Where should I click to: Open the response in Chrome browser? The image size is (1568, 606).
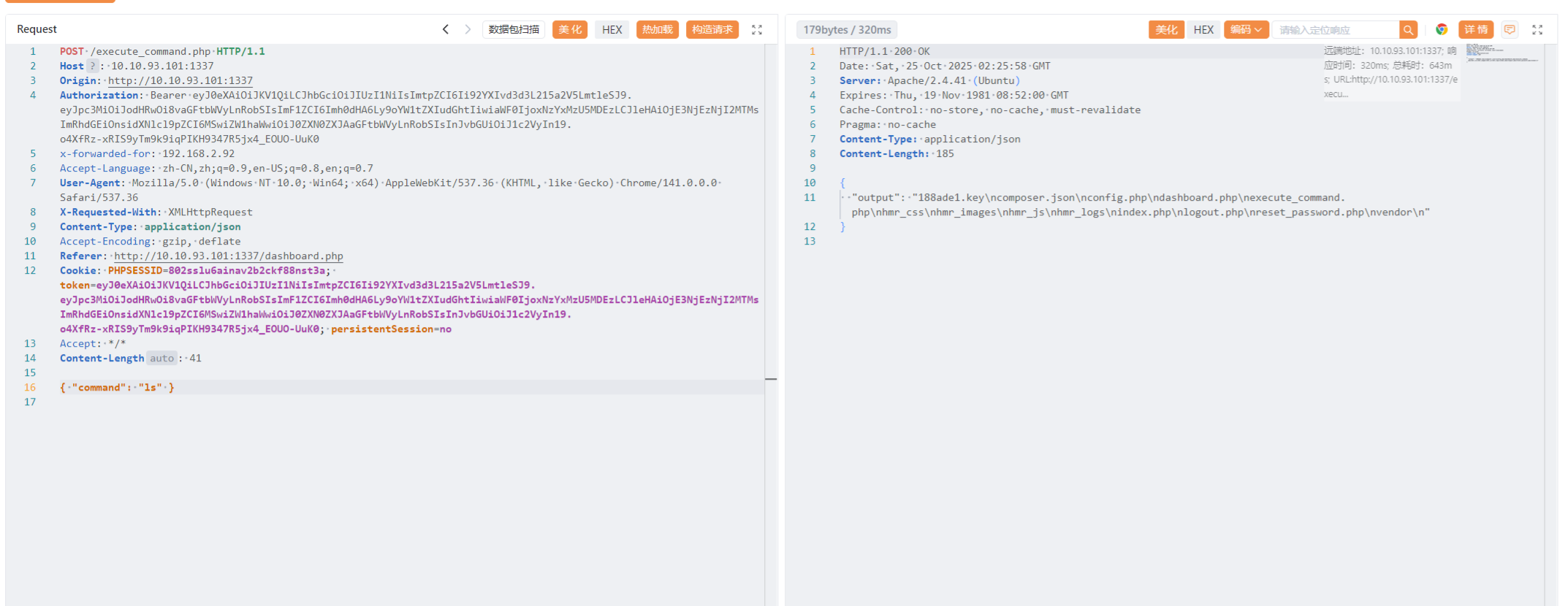1442,29
